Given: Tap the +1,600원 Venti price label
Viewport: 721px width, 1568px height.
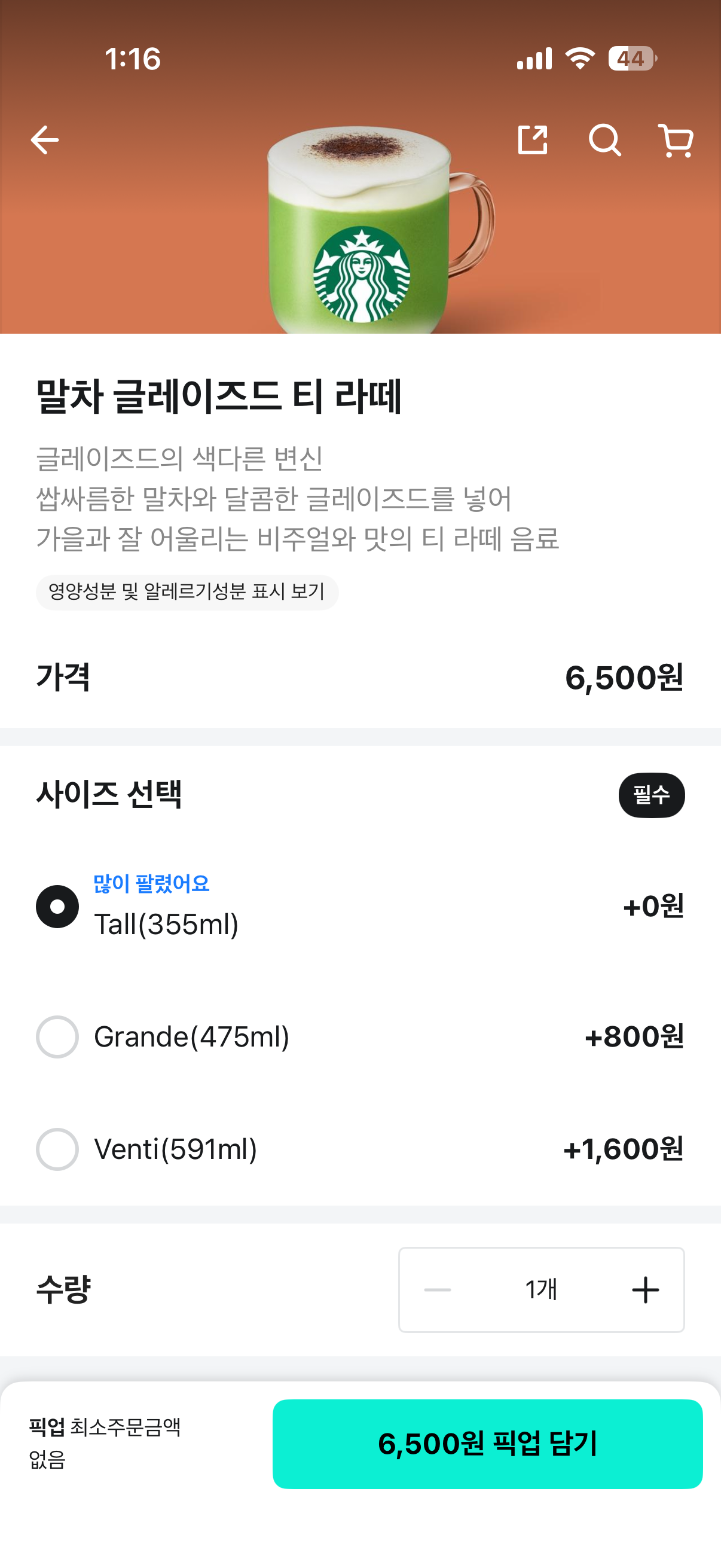Looking at the screenshot, I should tap(623, 1149).
